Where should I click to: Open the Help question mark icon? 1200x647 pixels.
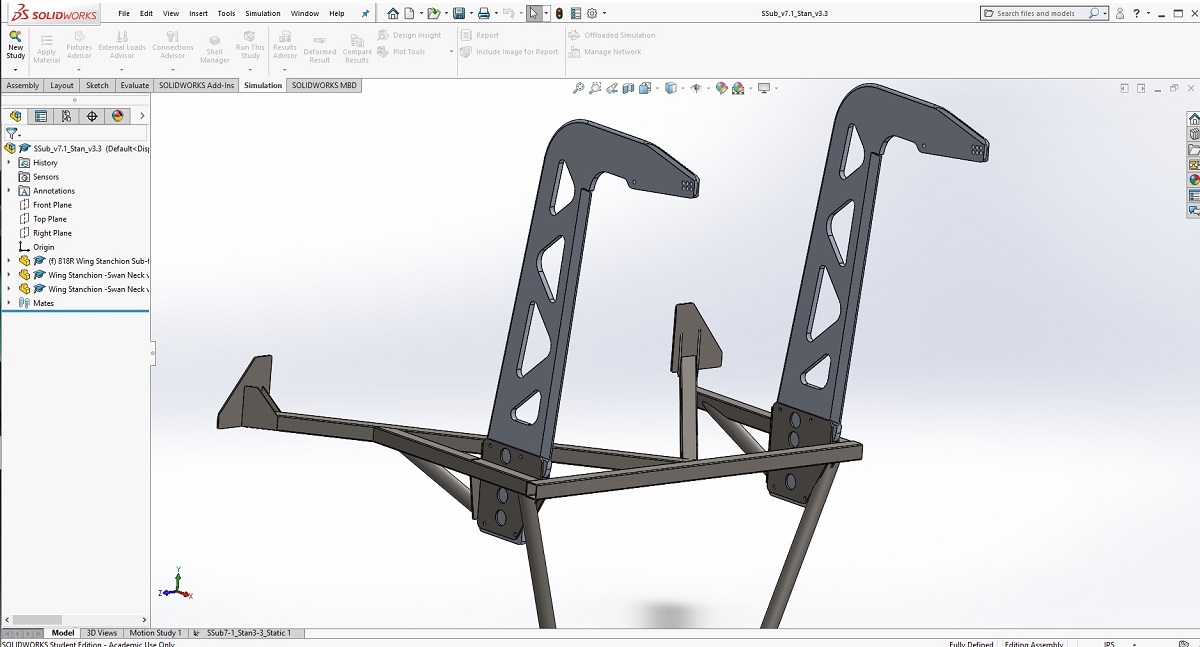coord(1137,13)
